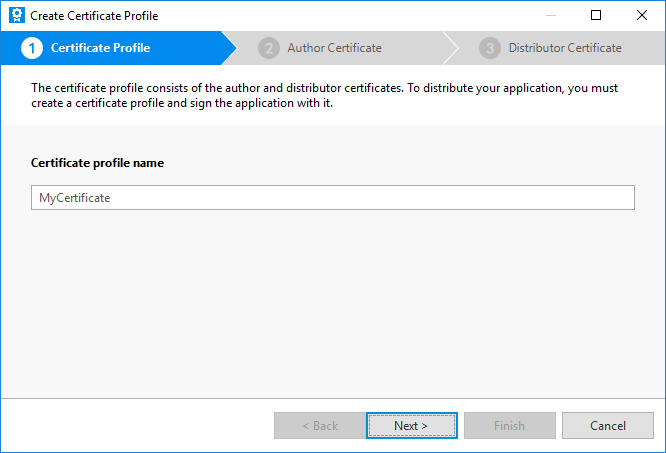This screenshot has width=666, height=453.
Task: Click the Finish button
Action: pos(509,426)
